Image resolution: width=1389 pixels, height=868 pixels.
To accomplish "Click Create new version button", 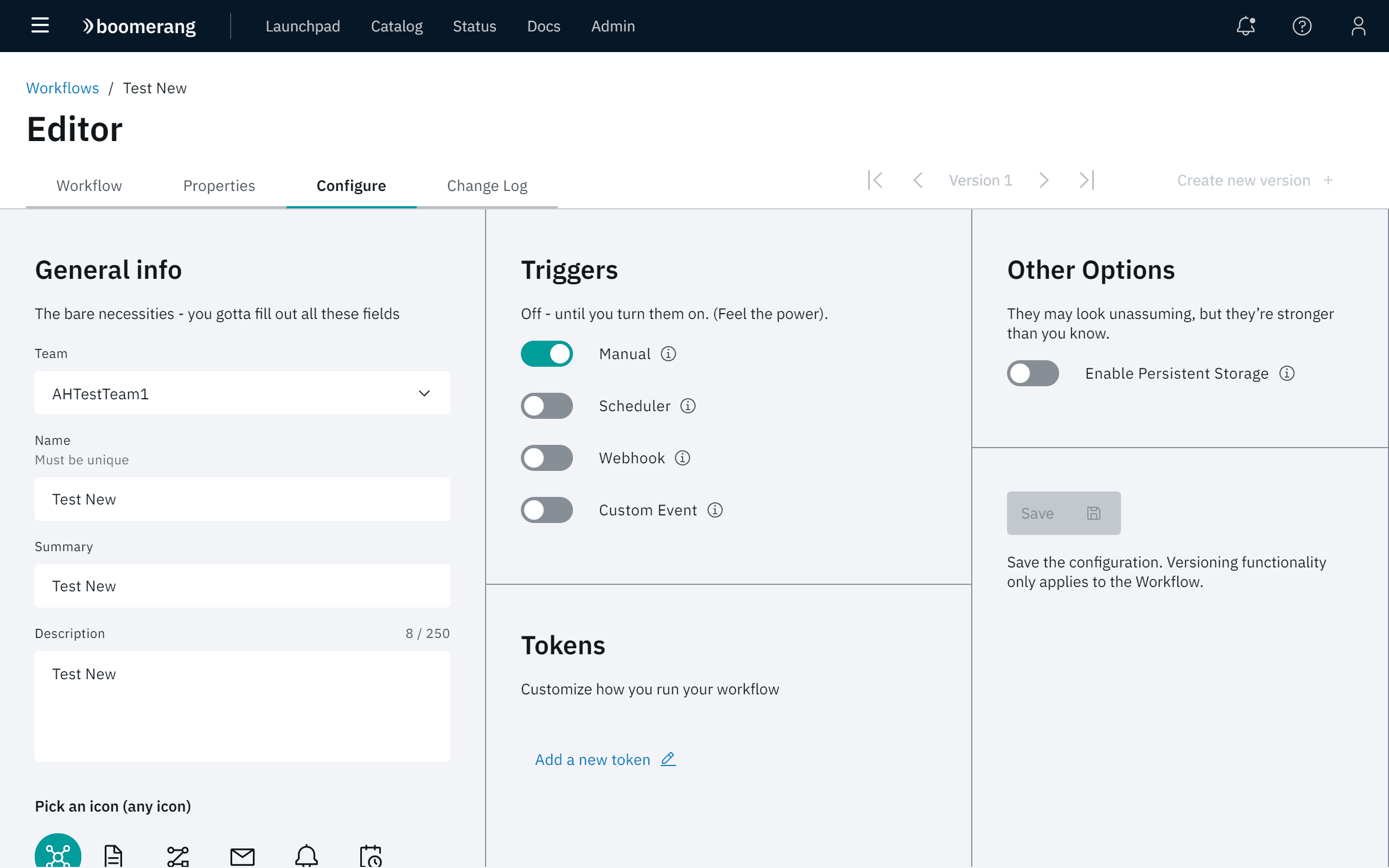I will pyautogui.click(x=1254, y=180).
